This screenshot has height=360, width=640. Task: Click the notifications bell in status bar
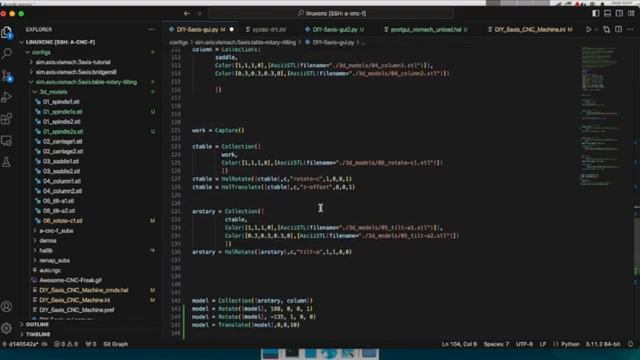pos(631,344)
